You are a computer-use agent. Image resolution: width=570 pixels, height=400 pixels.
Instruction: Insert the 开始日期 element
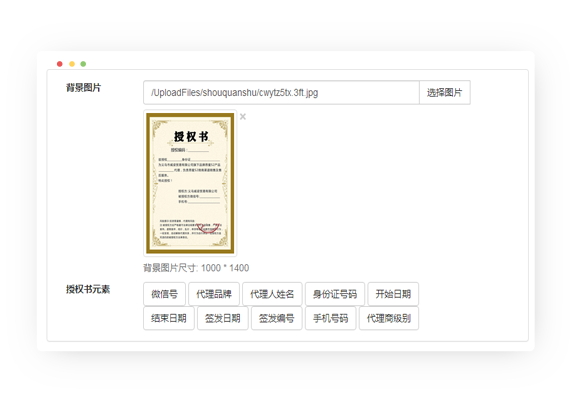tap(393, 294)
